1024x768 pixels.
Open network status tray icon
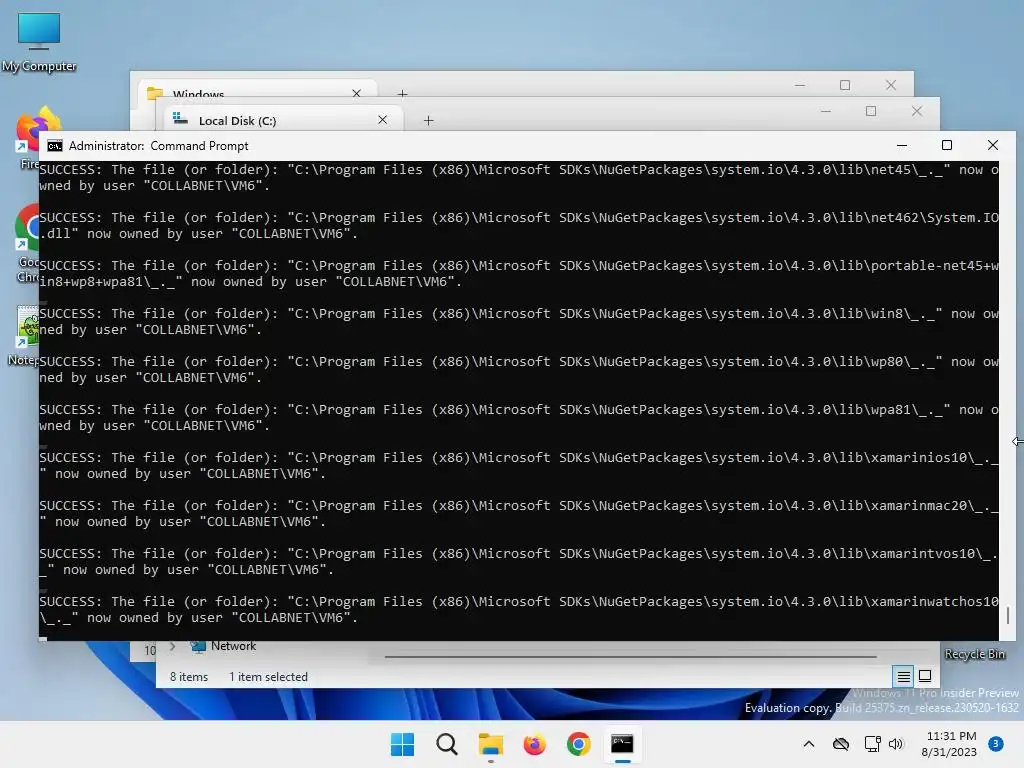coord(872,744)
